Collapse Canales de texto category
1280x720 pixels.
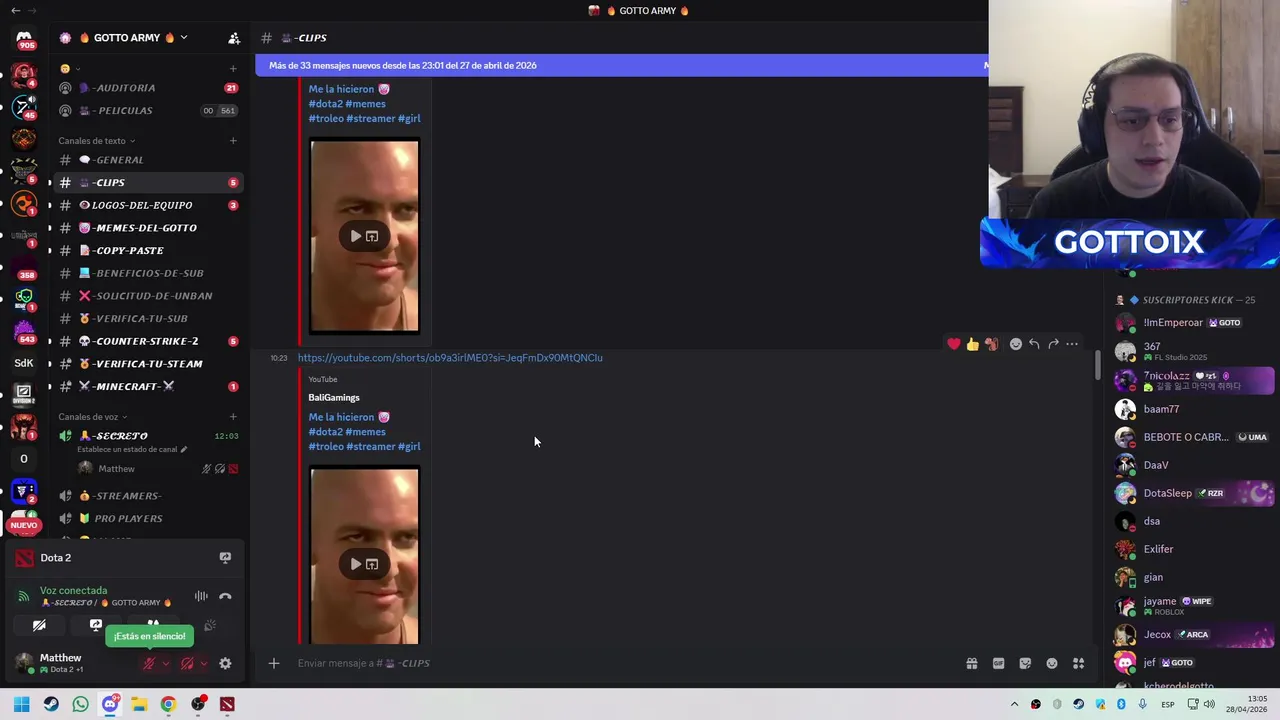96,141
